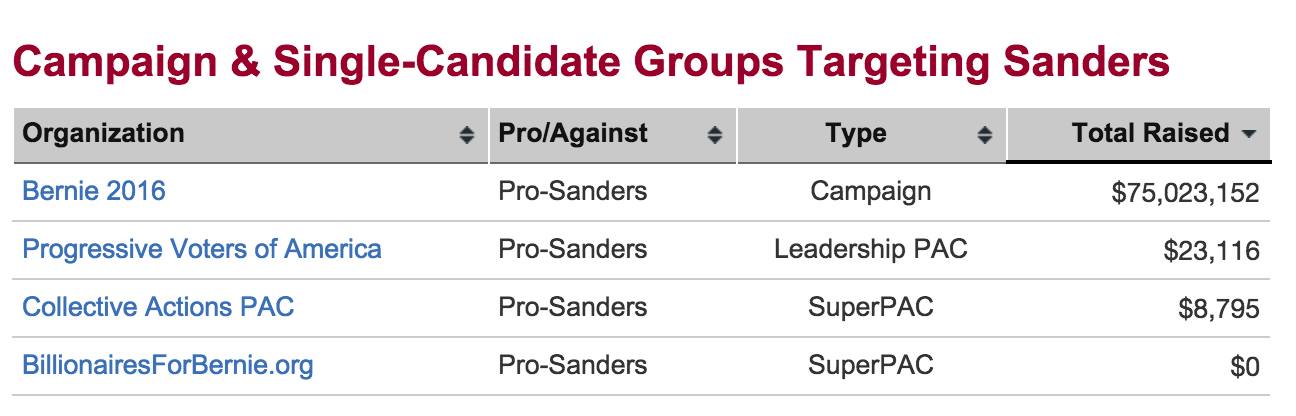This screenshot has width=1296, height=416.
Task: Open Collective Actions PAC link
Action: [x=158, y=306]
